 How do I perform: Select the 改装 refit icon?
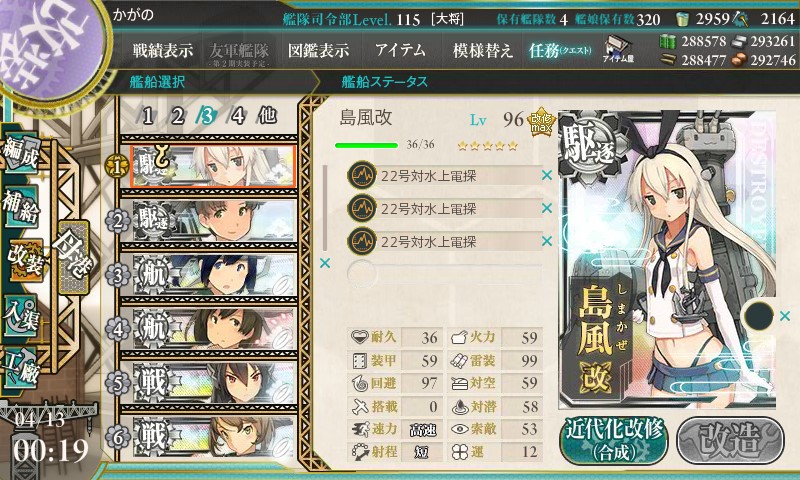click(24, 260)
